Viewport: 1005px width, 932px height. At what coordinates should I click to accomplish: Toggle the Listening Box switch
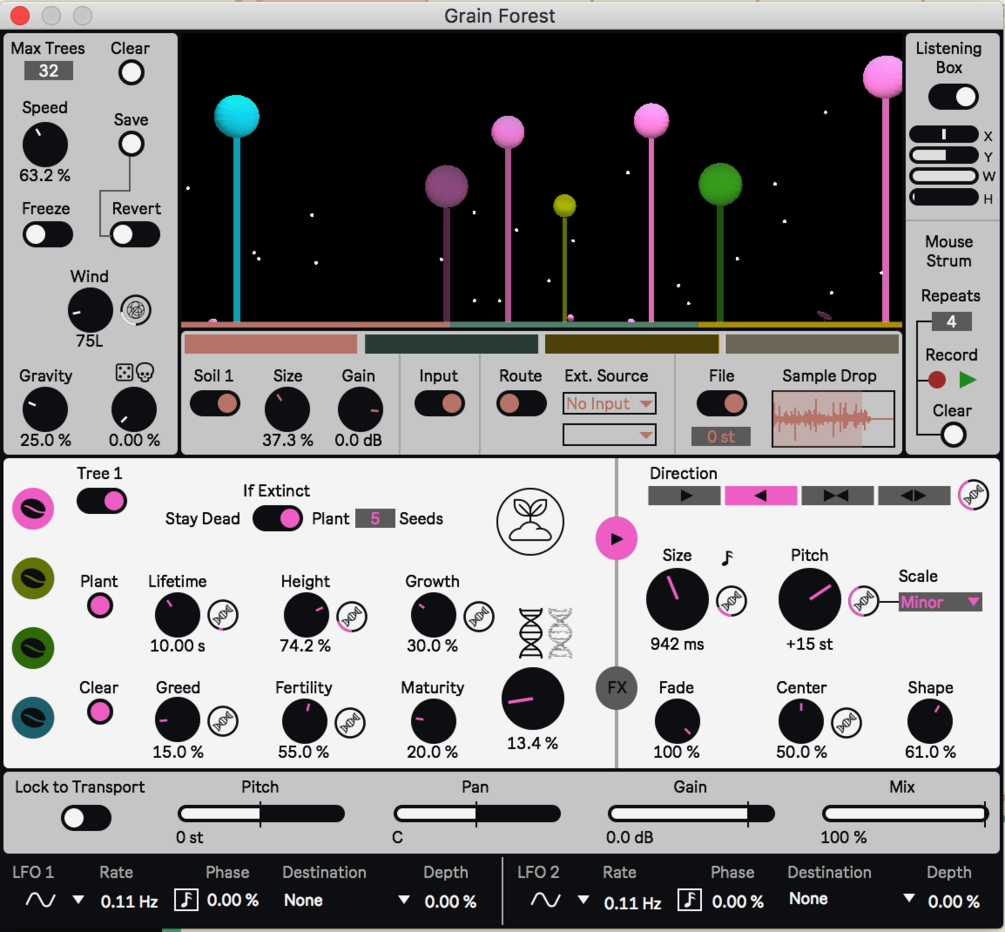[x=953, y=97]
